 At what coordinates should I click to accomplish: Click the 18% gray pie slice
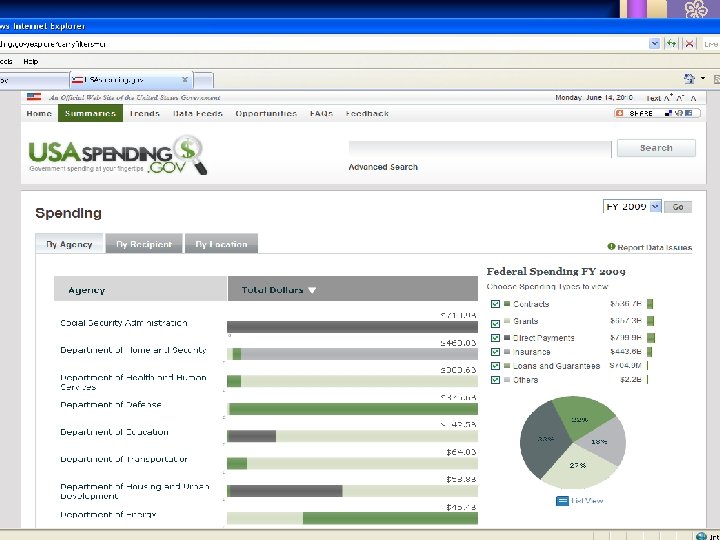[x=602, y=440]
